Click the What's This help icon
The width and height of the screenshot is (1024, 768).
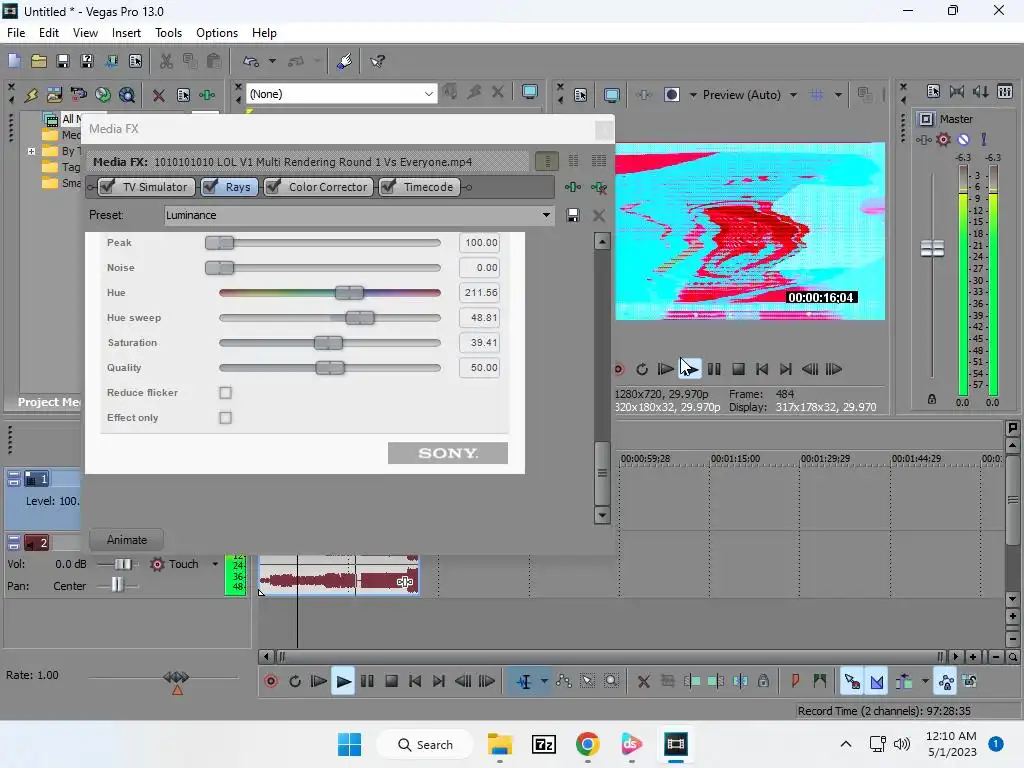click(377, 61)
